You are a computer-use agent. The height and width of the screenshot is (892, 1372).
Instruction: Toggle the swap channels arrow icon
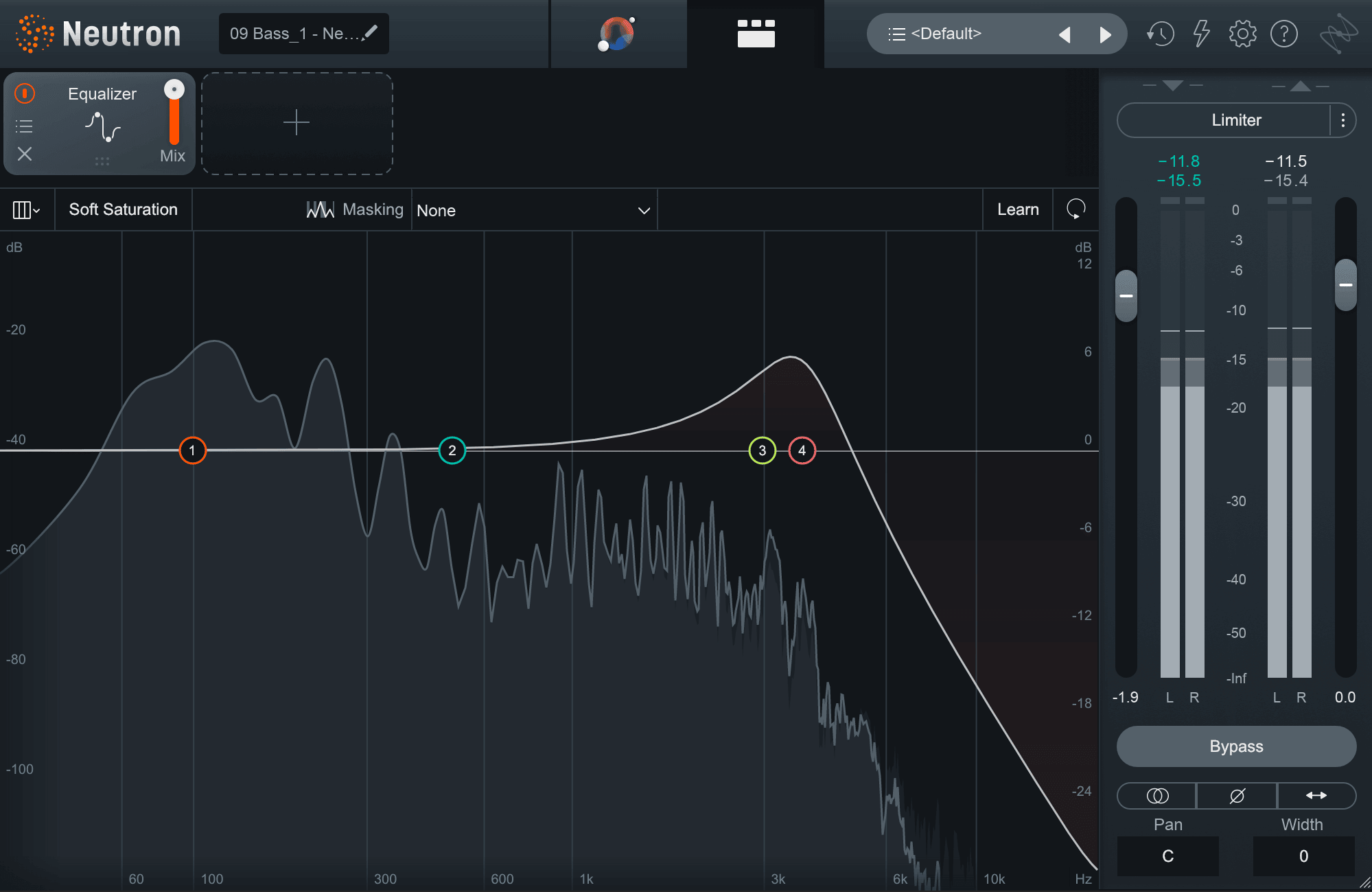coord(1316,796)
